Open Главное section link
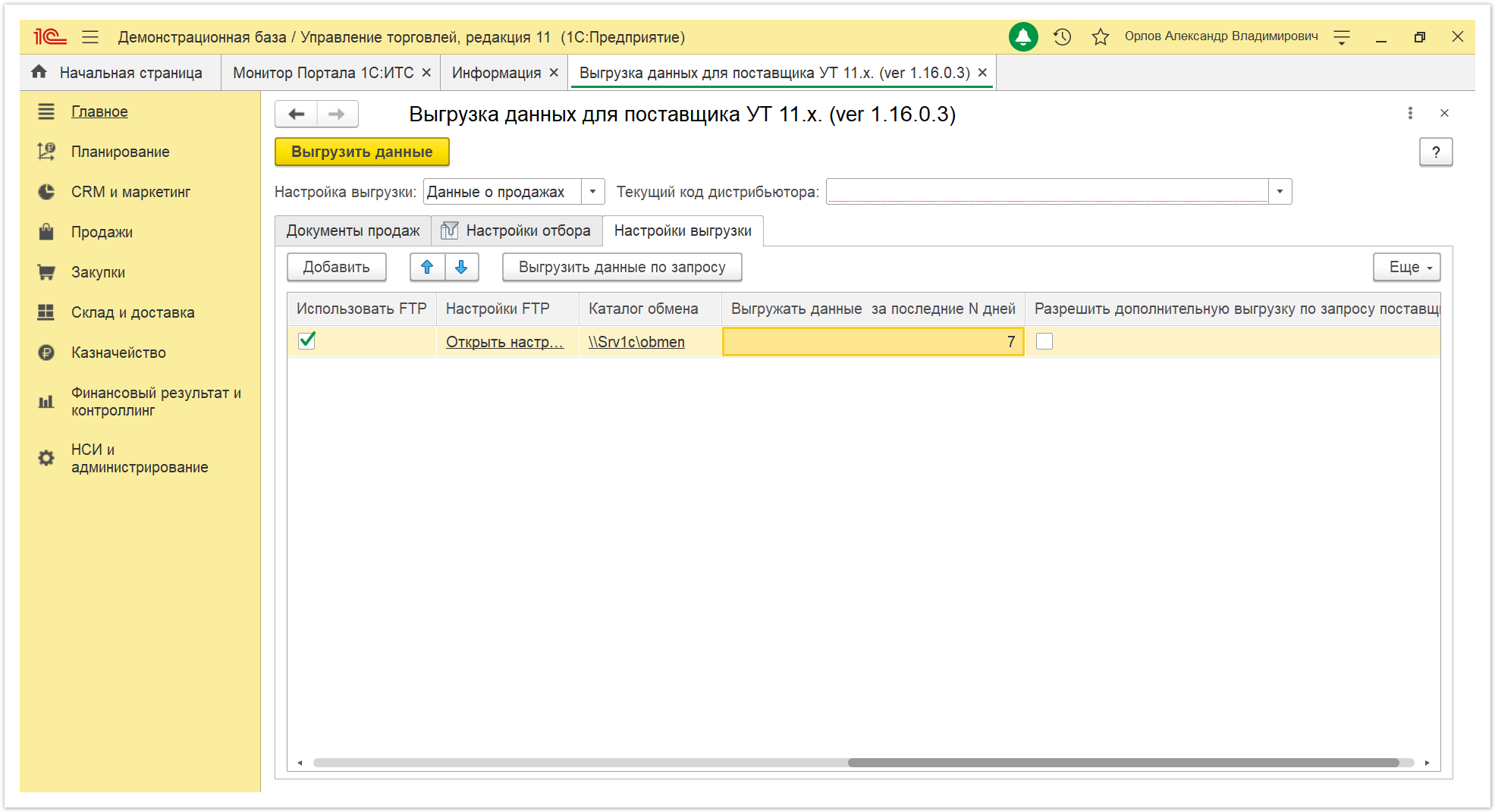1495x812 pixels. [x=99, y=111]
